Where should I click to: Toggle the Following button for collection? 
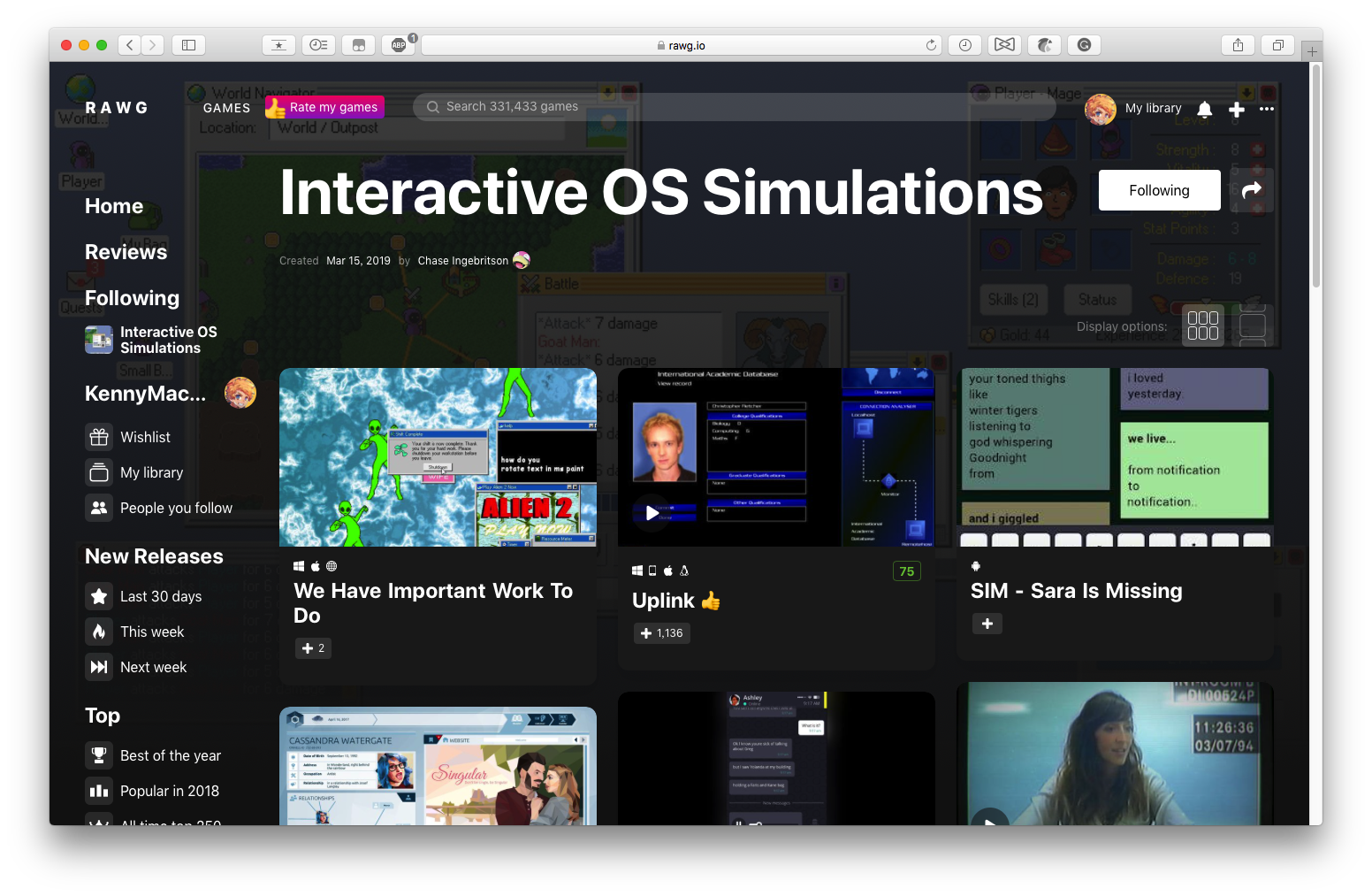tap(1159, 190)
